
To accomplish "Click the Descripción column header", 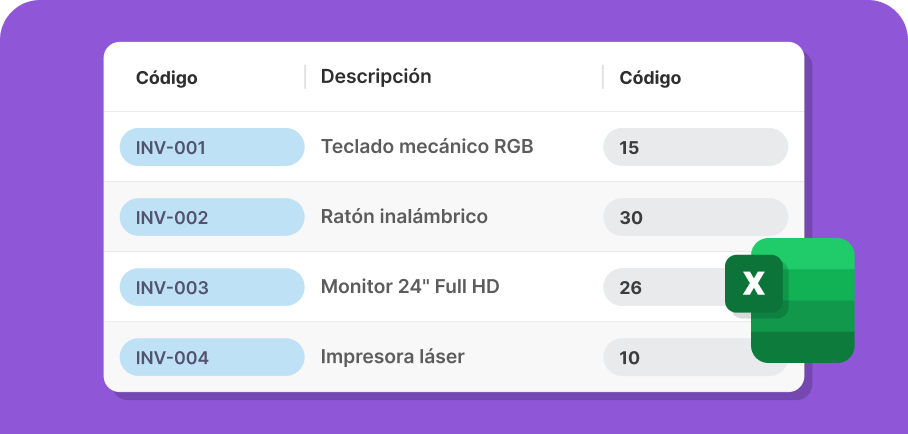I will [376, 76].
